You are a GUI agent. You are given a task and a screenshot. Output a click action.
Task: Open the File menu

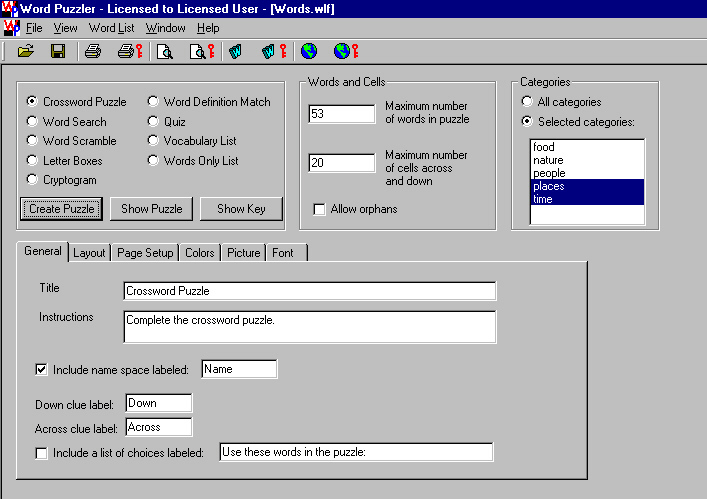(x=34, y=28)
